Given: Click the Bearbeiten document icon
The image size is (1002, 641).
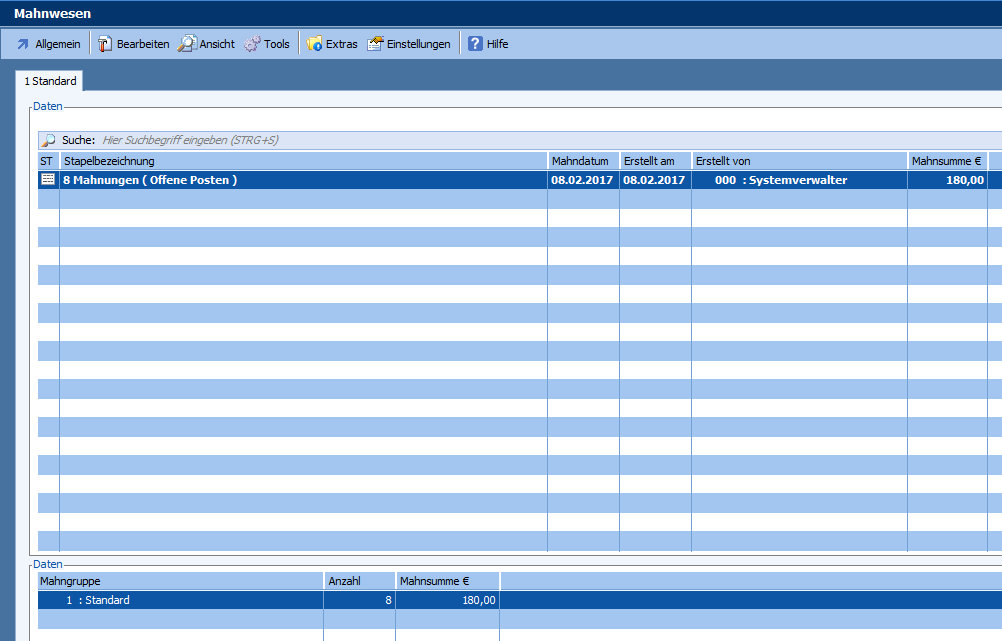Looking at the screenshot, I should coord(105,44).
